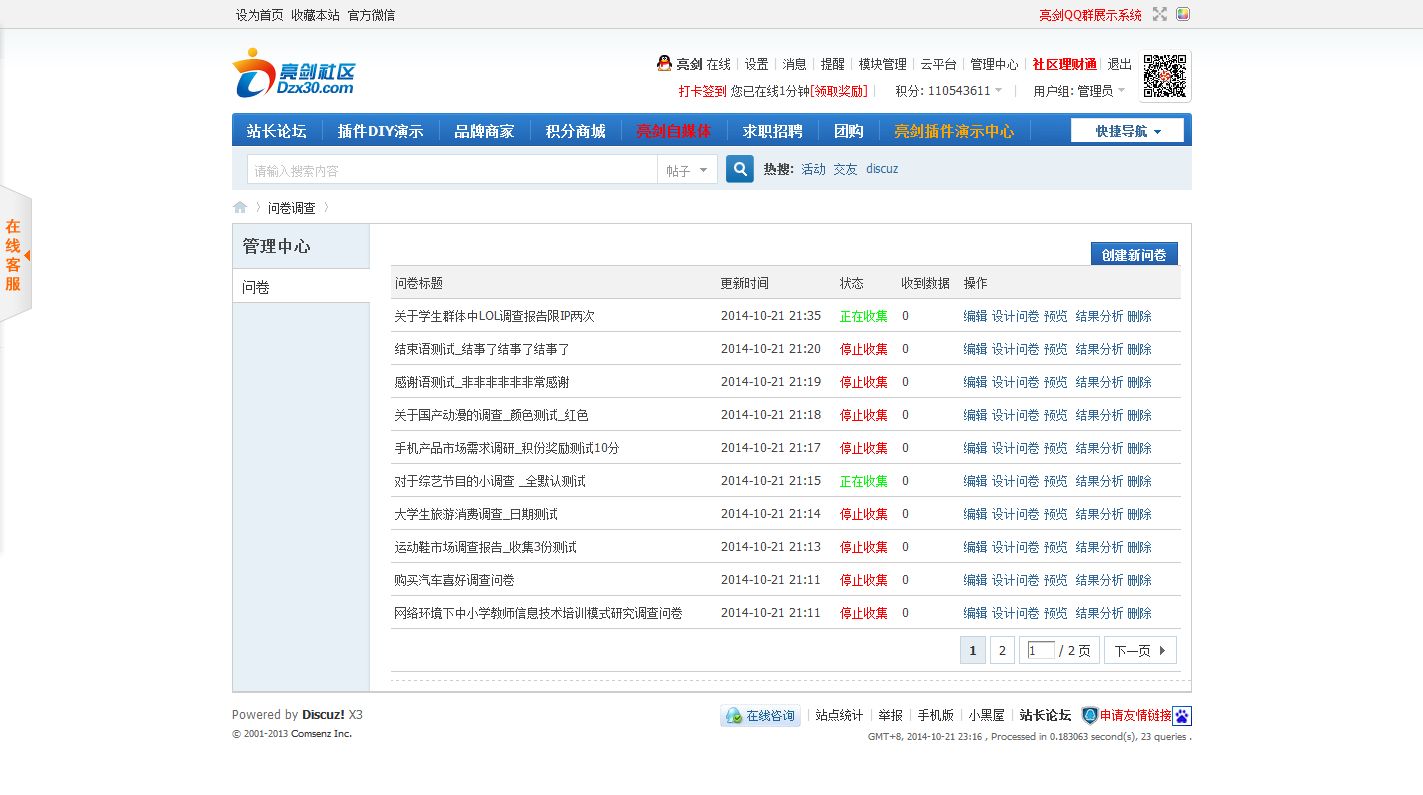This screenshot has height=795, width=1423.
Task: Go to 下一页 next page
Action: pos(1140,650)
